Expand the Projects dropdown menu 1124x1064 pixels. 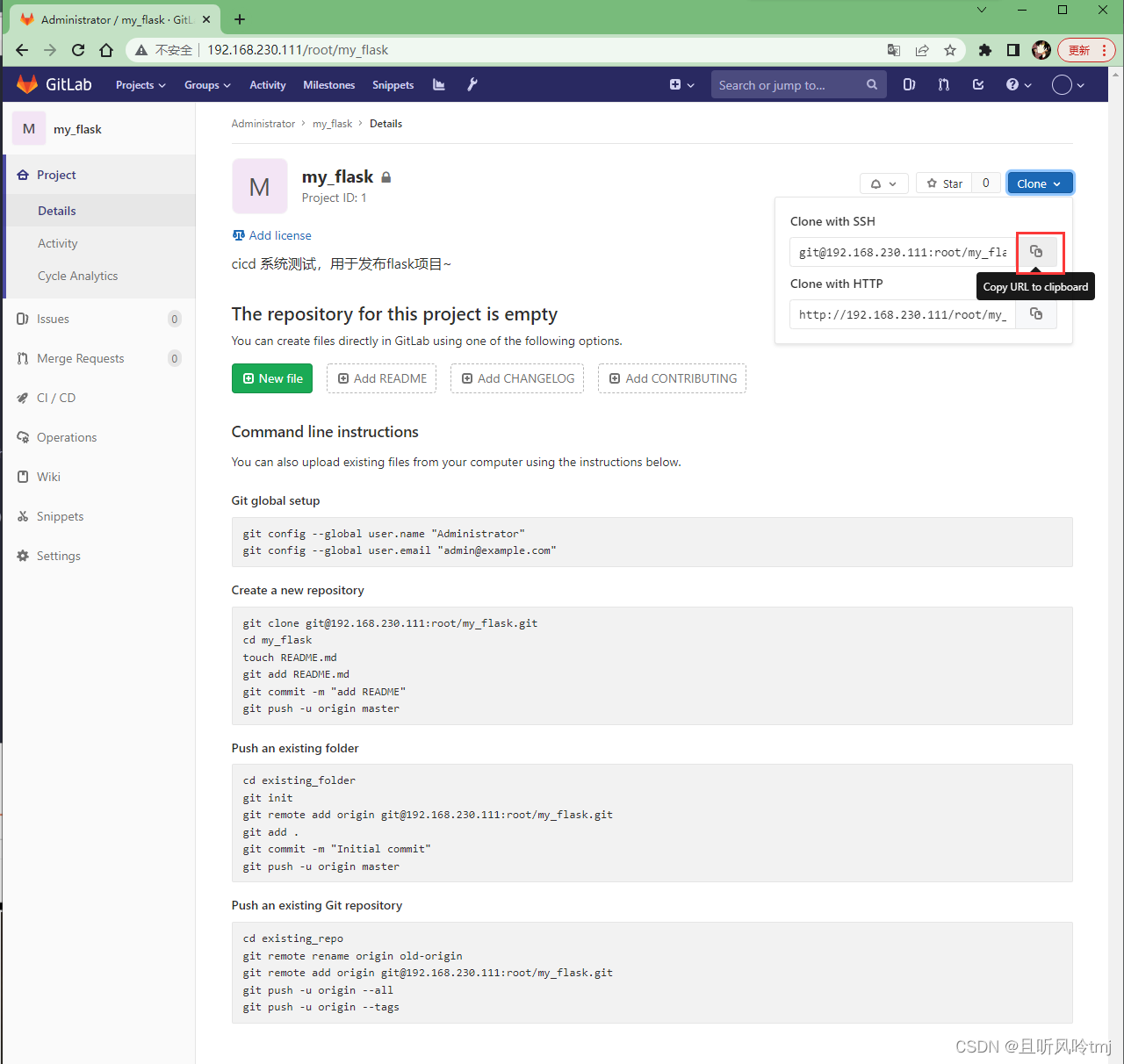(140, 85)
